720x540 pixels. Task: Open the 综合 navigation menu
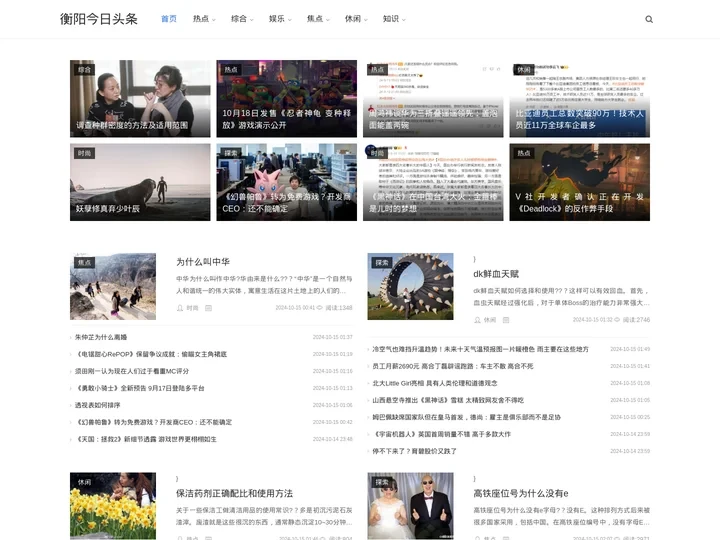click(x=242, y=19)
